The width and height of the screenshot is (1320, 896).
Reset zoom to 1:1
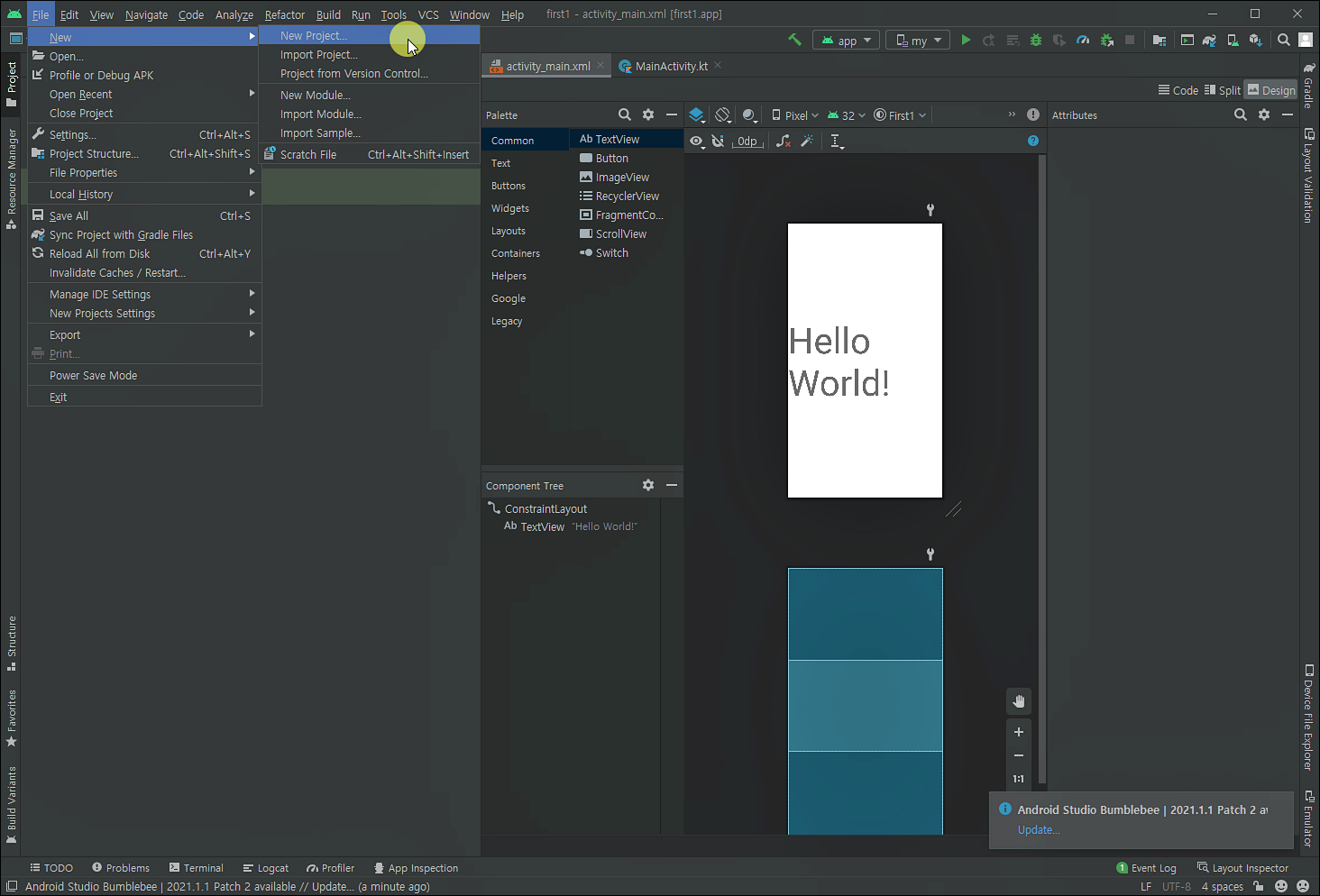pos(1019,779)
